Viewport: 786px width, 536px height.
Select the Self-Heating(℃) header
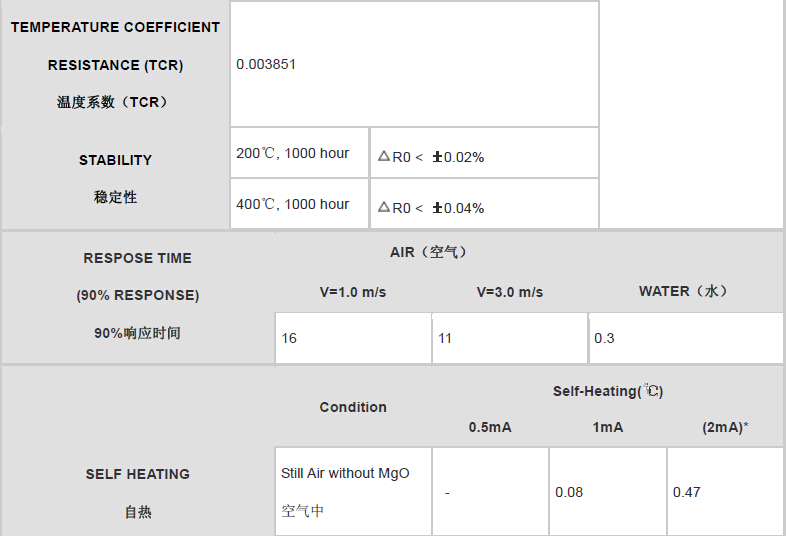608,391
